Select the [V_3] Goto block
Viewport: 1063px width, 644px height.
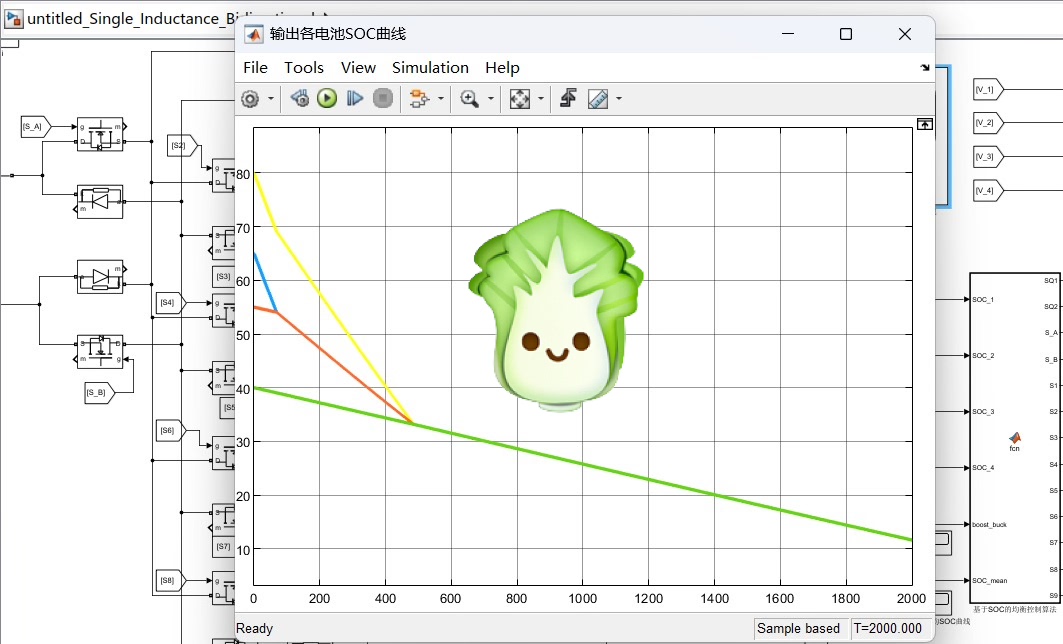(988, 157)
